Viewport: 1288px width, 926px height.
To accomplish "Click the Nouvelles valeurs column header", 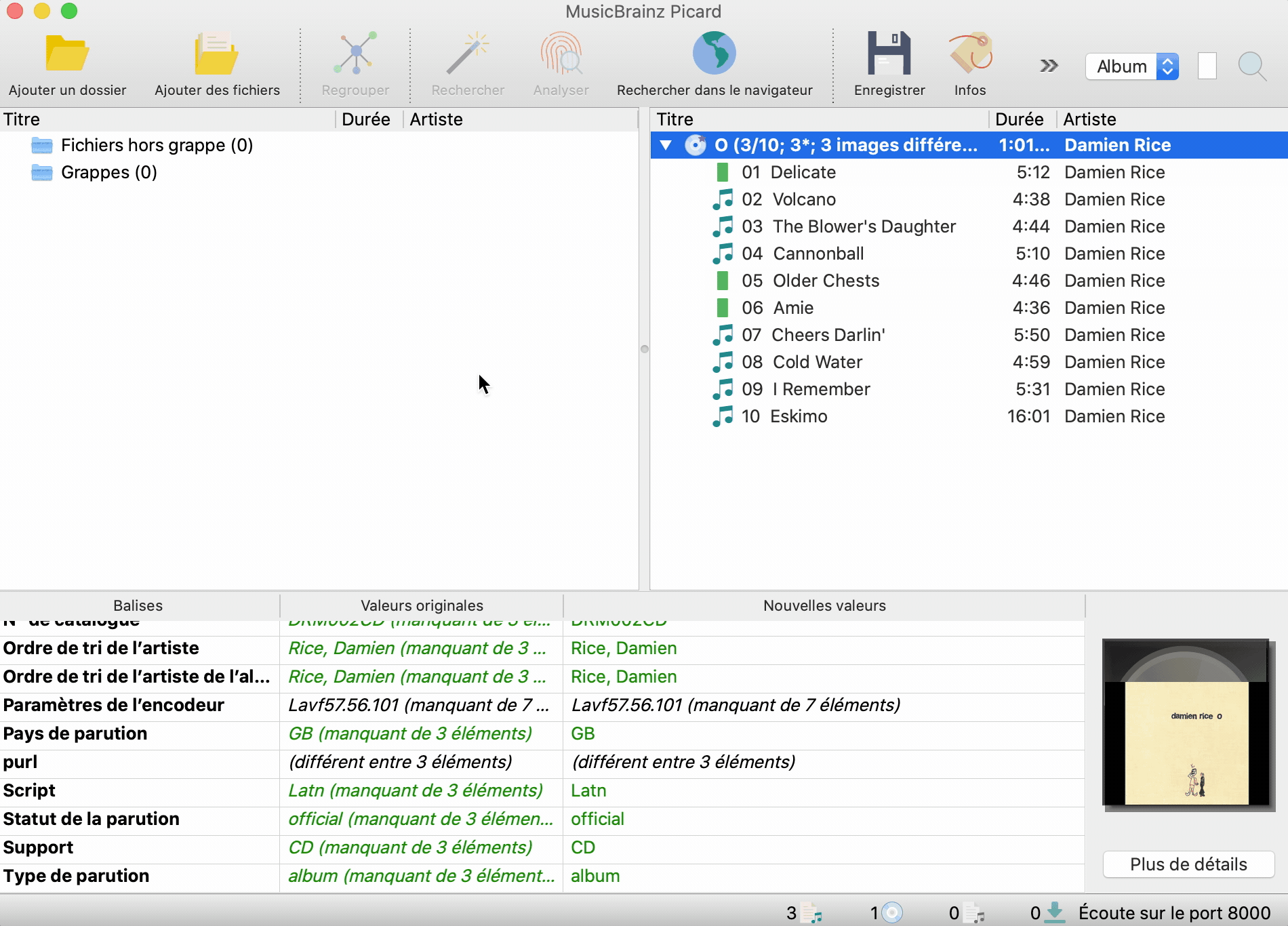I will (824, 605).
